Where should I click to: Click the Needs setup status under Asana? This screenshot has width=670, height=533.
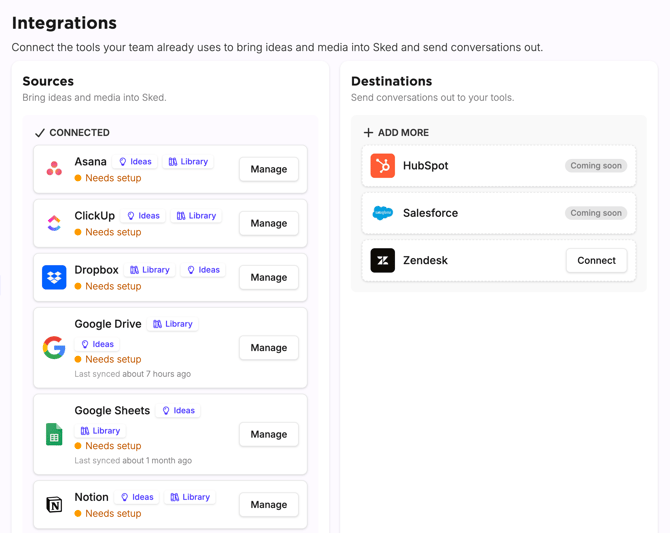tap(108, 178)
